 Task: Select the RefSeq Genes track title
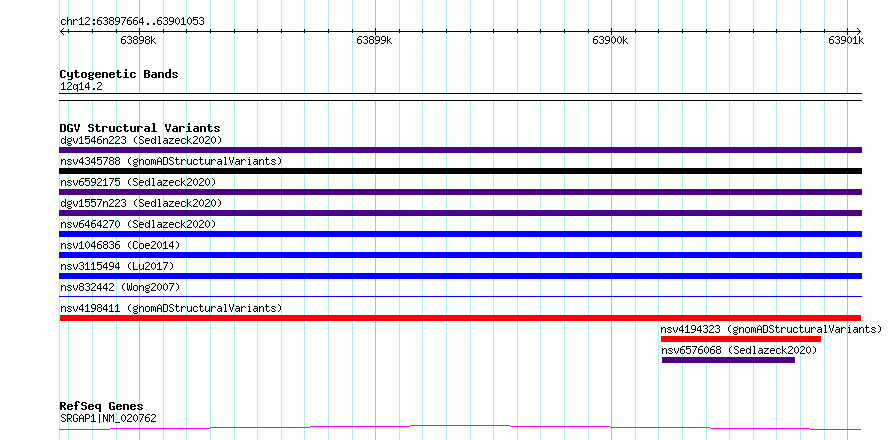[101, 407]
